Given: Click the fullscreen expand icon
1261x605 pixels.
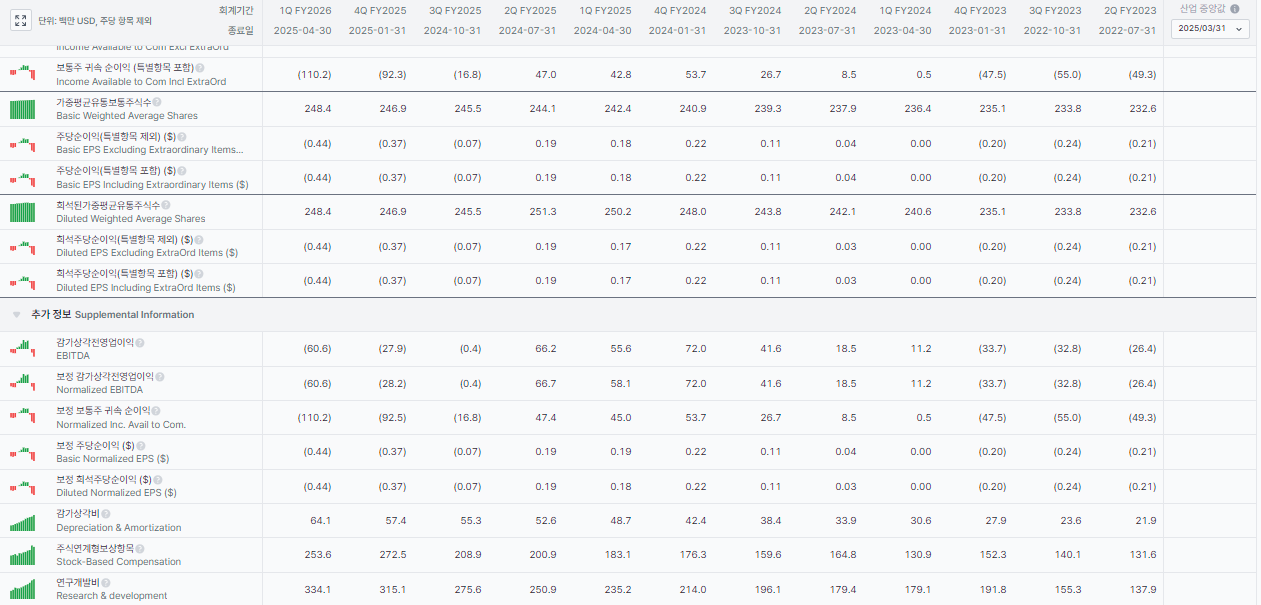Looking at the screenshot, I should point(22,20).
